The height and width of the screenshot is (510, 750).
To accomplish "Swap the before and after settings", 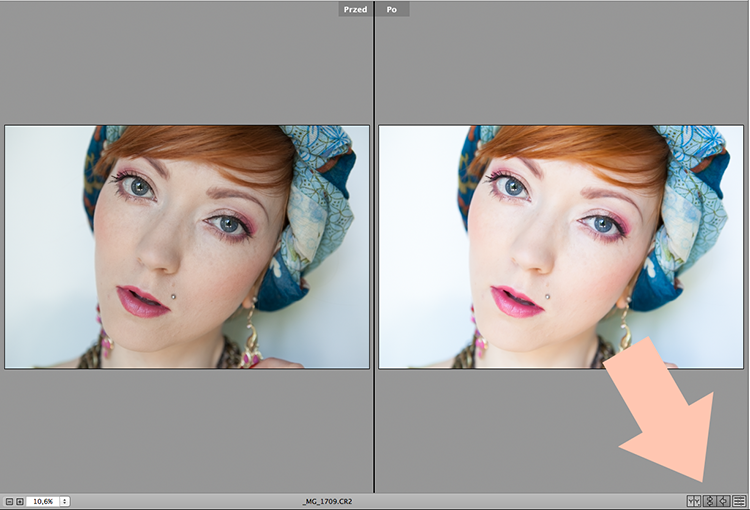I will (709, 501).
